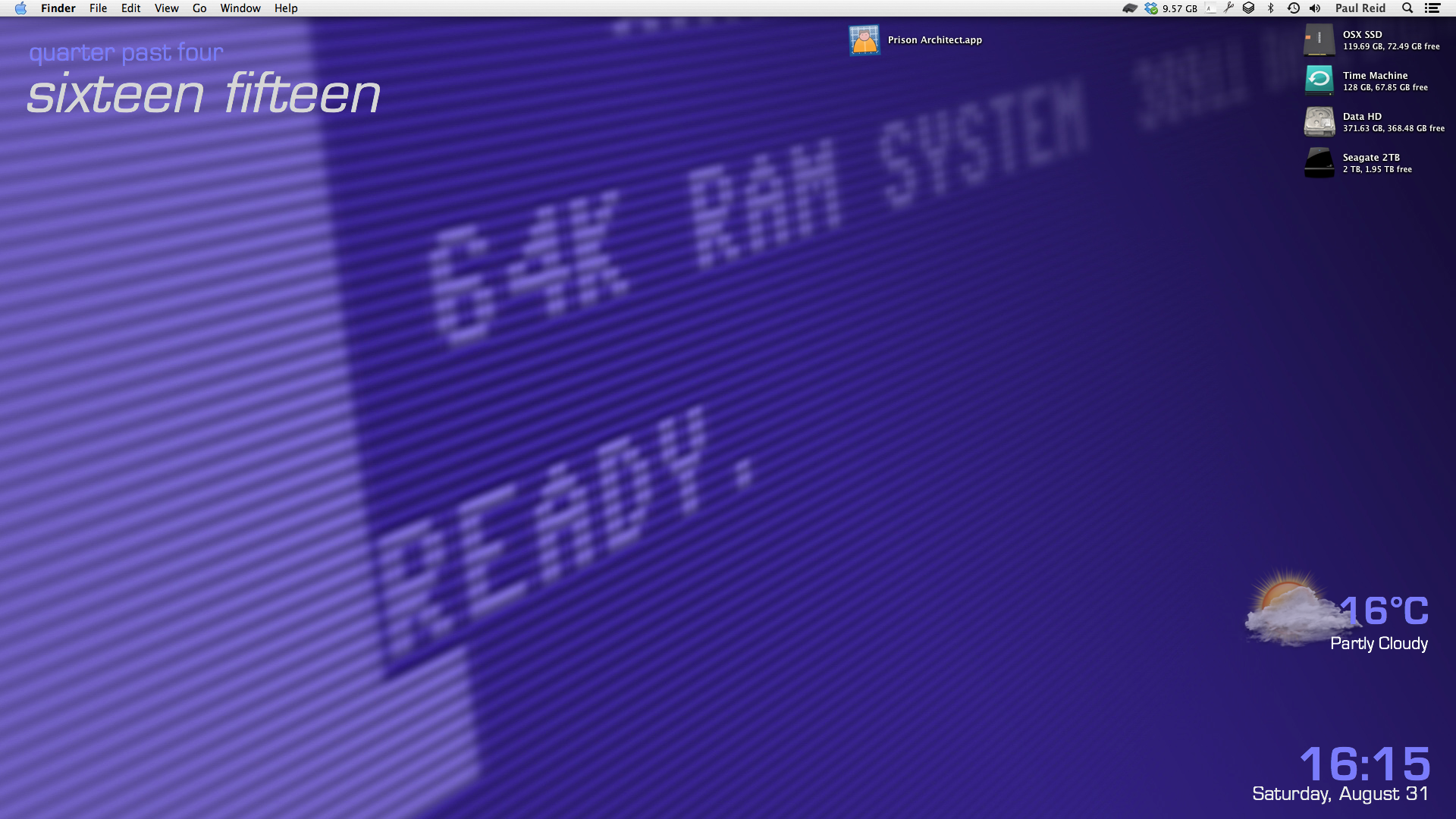The height and width of the screenshot is (819, 1456).
Task: Click the 16:15 digital clock widget
Action: 1366,763
